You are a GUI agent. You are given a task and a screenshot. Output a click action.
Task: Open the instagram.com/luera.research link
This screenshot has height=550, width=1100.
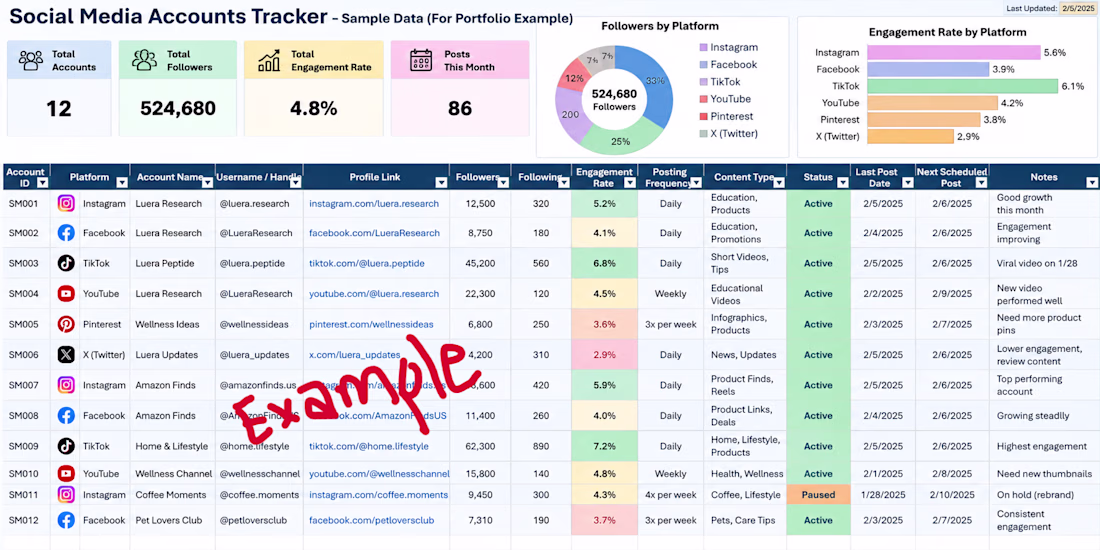pyautogui.click(x=375, y=203)
